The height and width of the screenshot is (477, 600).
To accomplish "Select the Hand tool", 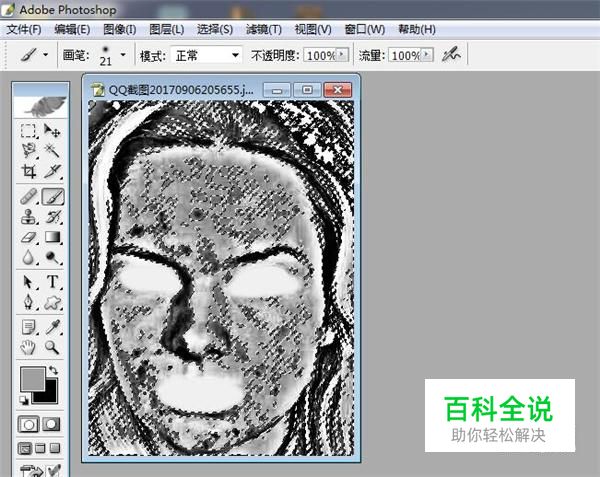I will point(28,347).
